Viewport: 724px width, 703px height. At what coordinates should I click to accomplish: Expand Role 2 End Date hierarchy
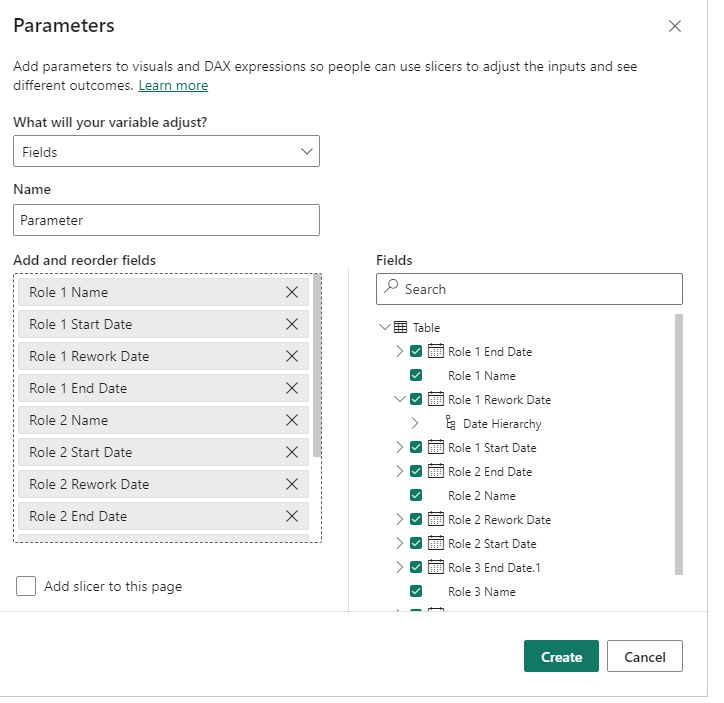[399, 471]
